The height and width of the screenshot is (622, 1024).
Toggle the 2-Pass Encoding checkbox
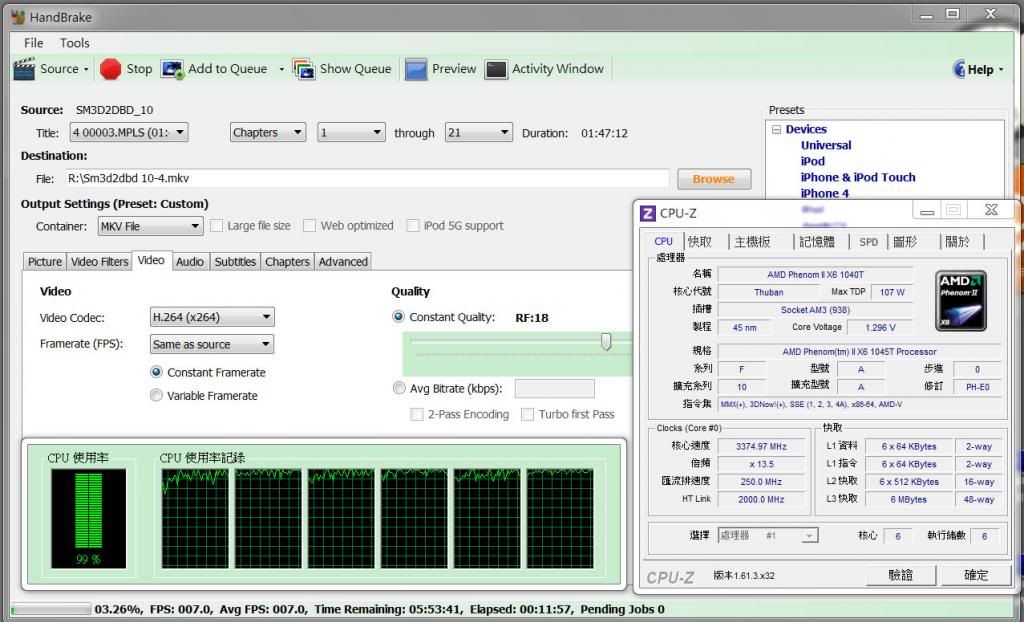(417, 415)
